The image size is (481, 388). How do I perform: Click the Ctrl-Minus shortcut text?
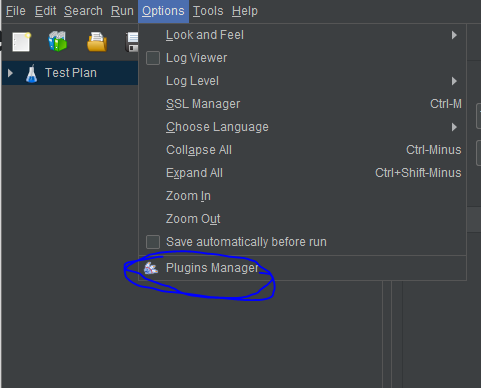[x=434, y=150]
